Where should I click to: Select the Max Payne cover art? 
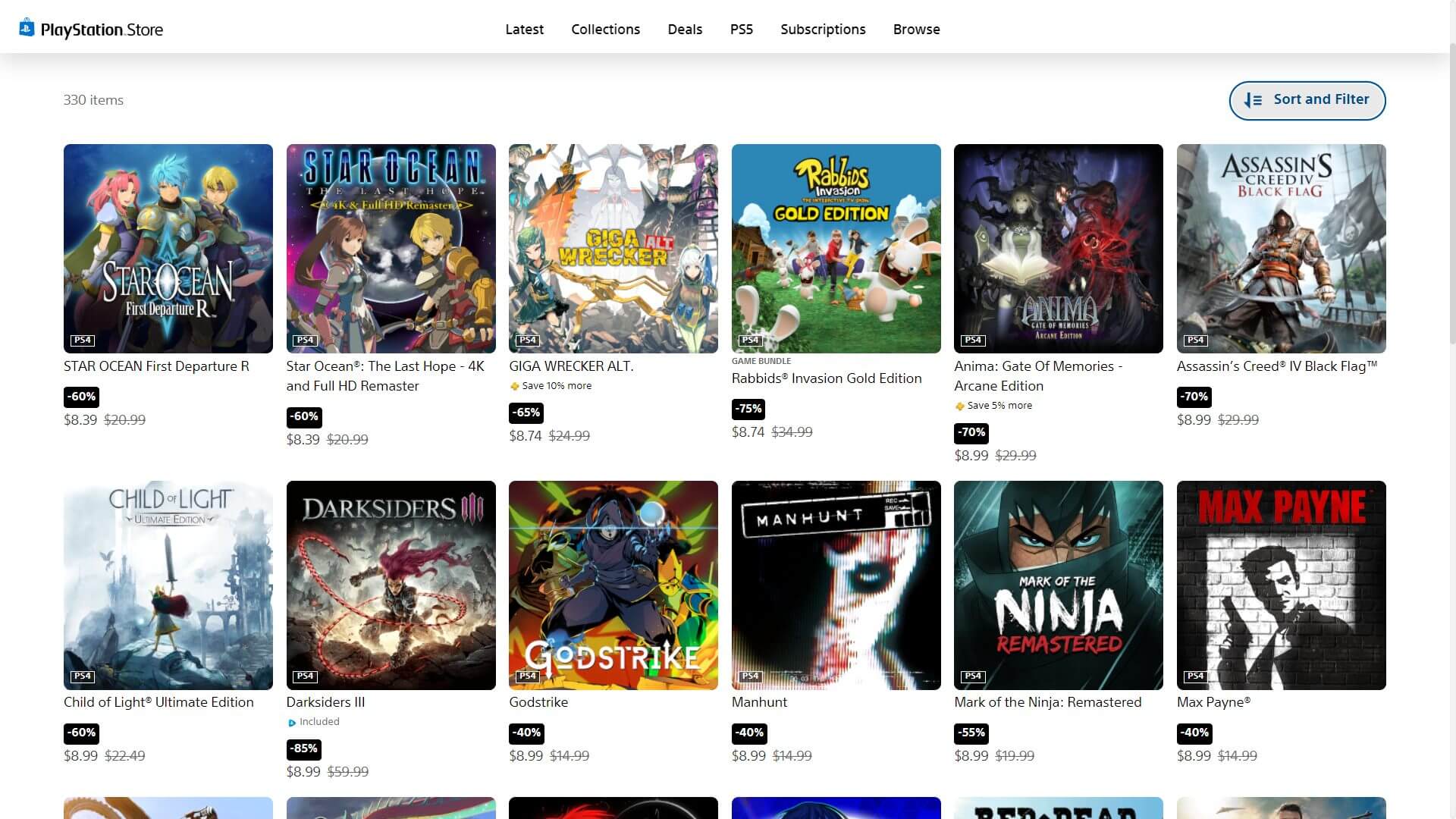coord(1281,585)
